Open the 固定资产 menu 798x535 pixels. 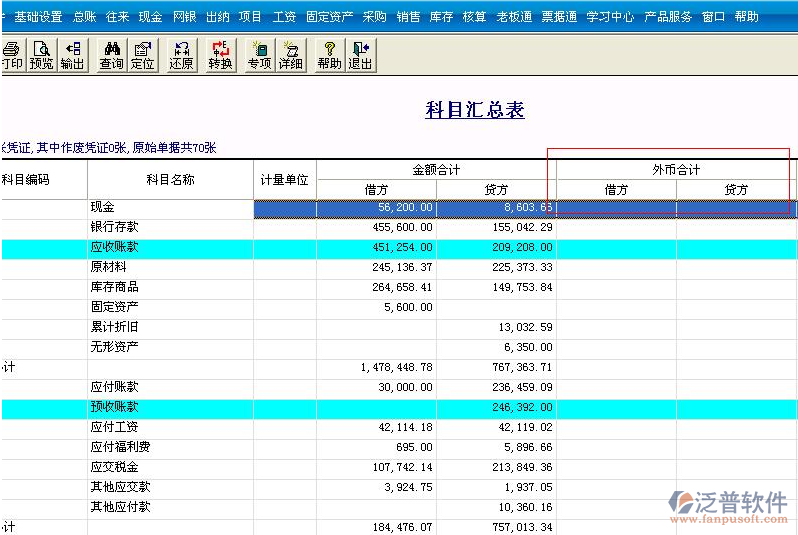coord(329,17)
